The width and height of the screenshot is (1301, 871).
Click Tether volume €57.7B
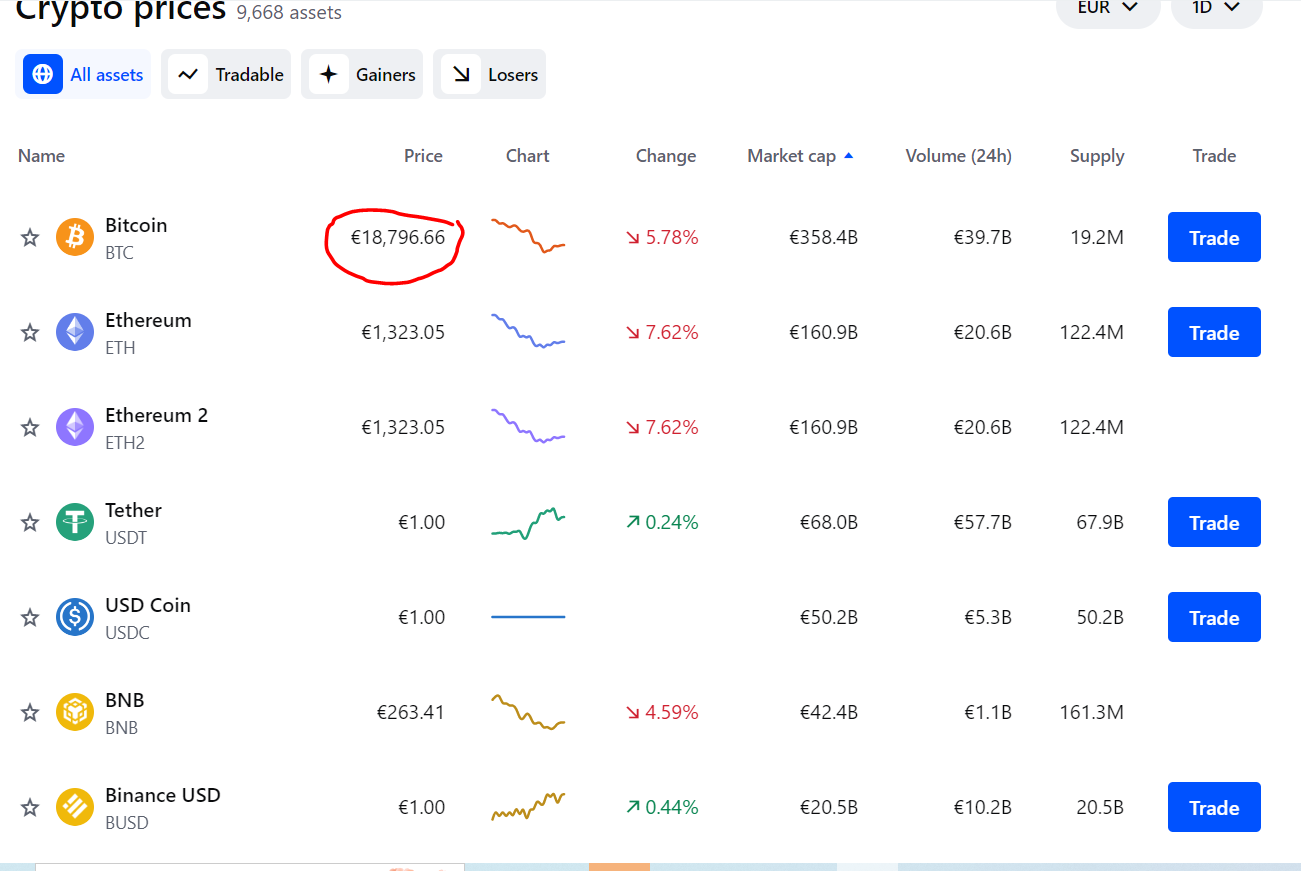coord(982,522)
